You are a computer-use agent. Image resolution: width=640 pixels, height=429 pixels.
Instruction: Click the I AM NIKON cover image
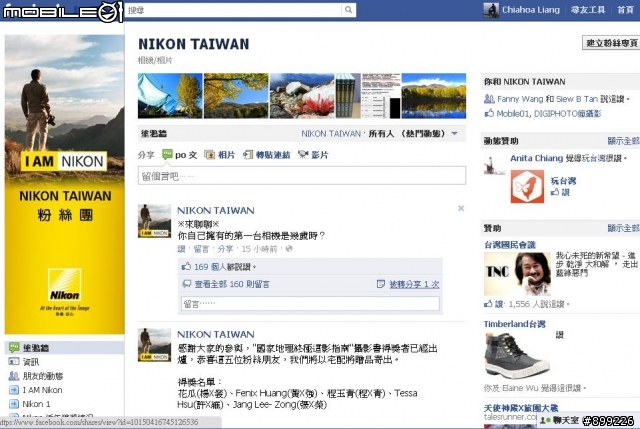pos(64,184)
